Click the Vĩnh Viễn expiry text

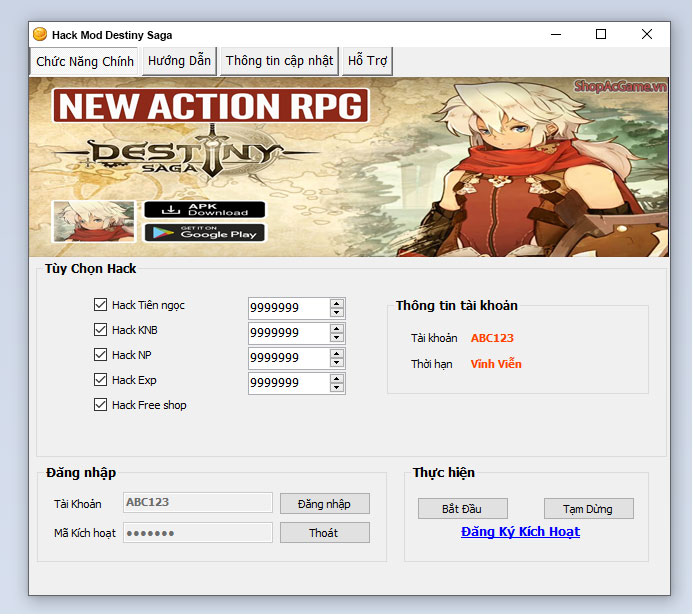pos(496,364)
